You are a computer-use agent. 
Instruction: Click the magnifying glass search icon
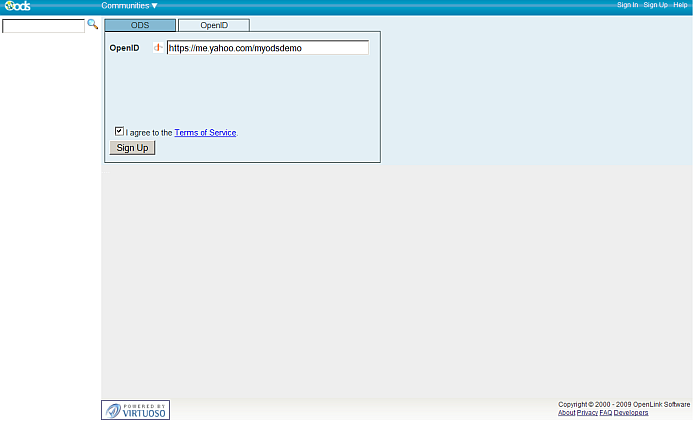pos(93,24)
